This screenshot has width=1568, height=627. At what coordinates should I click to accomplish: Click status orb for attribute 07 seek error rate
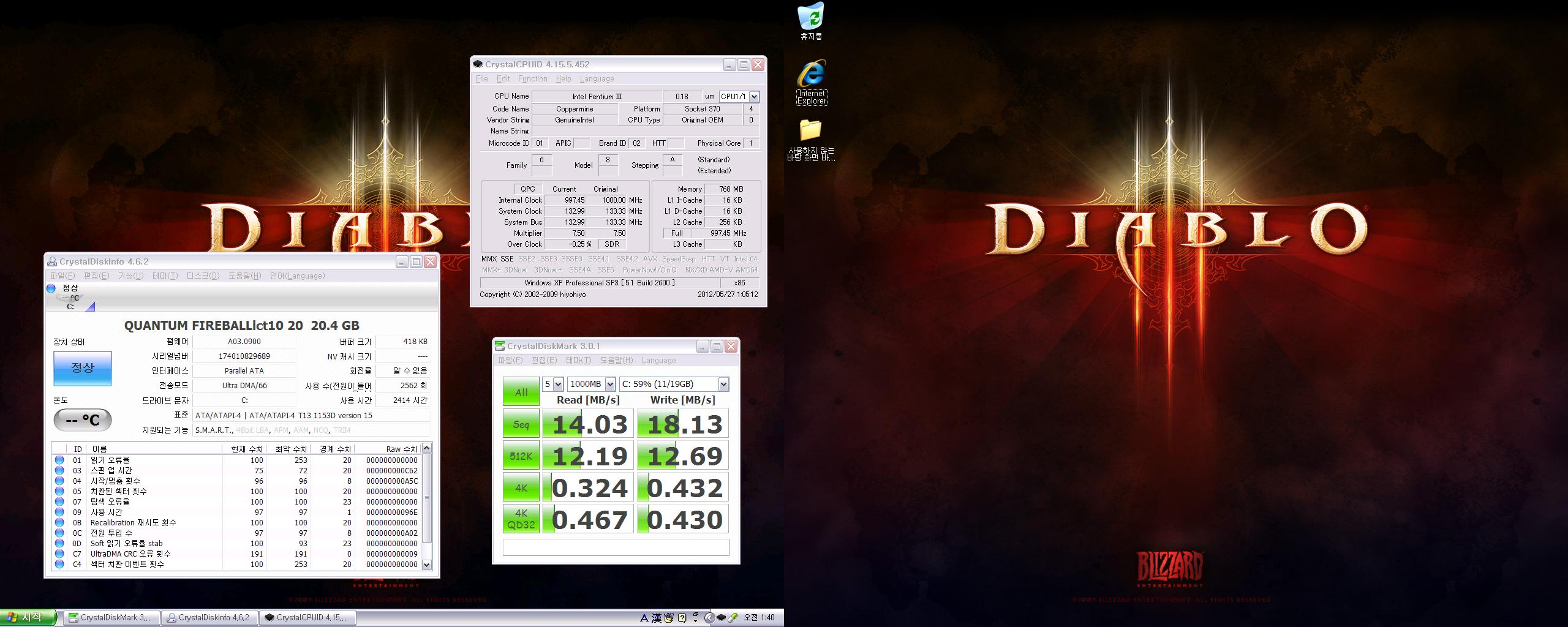59,501
